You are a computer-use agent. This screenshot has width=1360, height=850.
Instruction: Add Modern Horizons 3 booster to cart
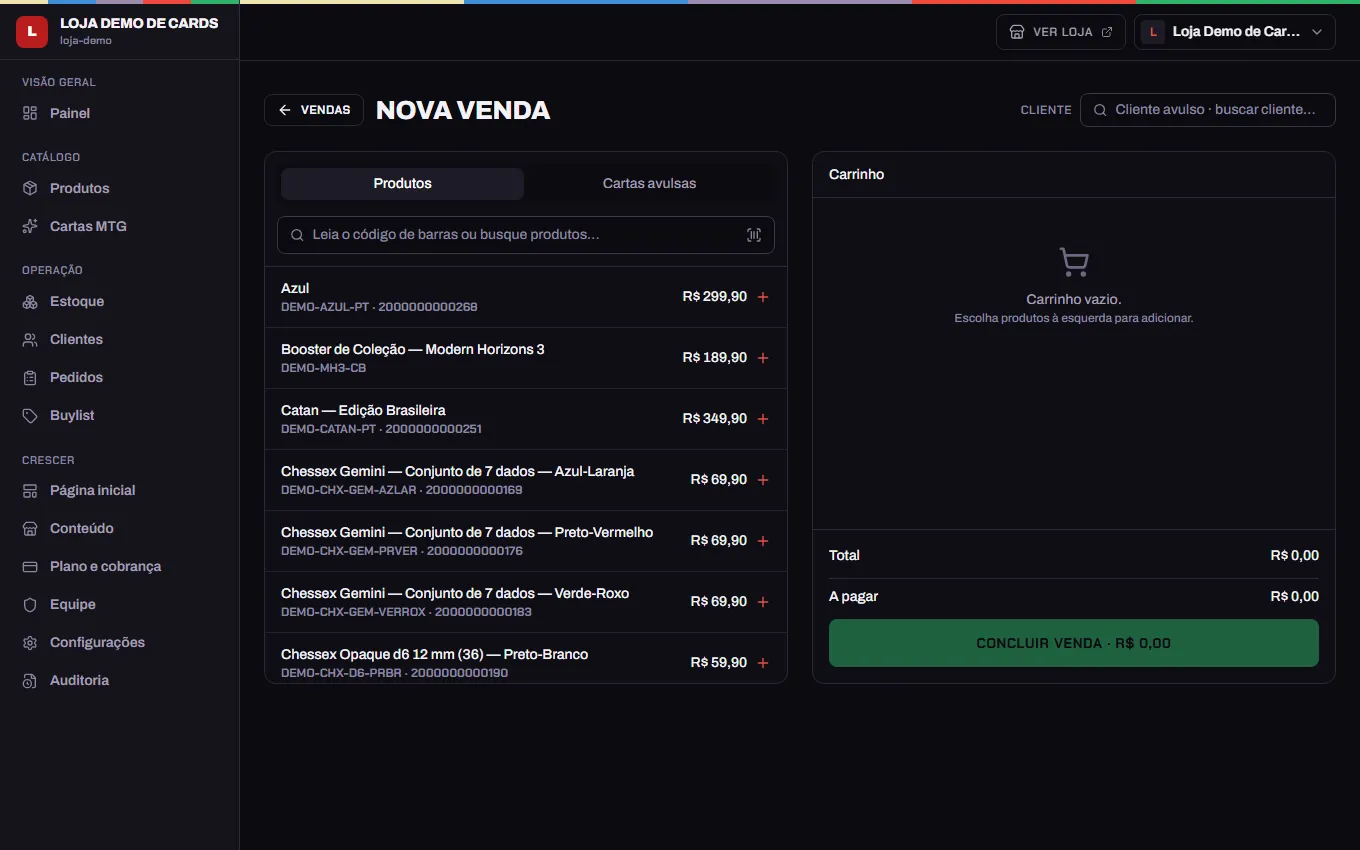pyautogui.click(x=763, y=358)
